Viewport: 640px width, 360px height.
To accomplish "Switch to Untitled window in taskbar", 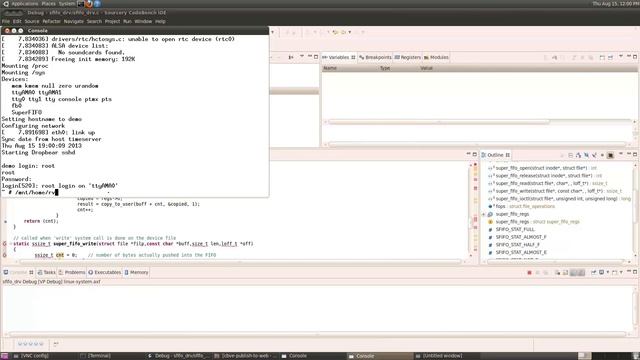I will (440, 356).
